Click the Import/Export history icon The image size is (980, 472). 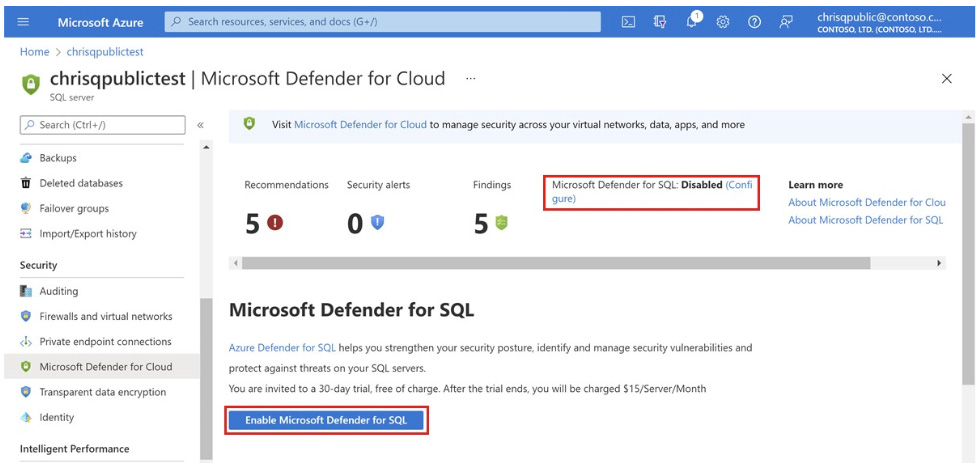click(x=26, y=234)
